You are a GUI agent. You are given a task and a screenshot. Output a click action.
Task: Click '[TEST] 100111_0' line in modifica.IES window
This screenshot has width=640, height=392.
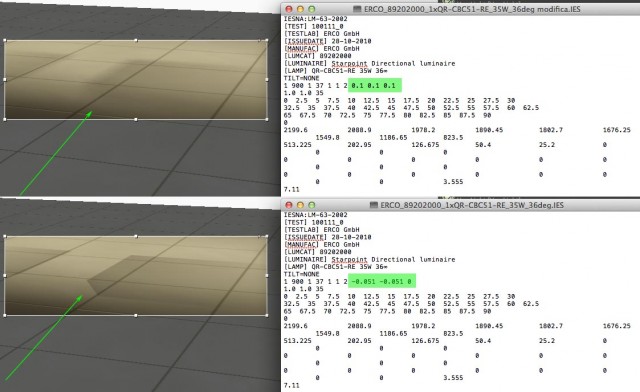point(313,26)
